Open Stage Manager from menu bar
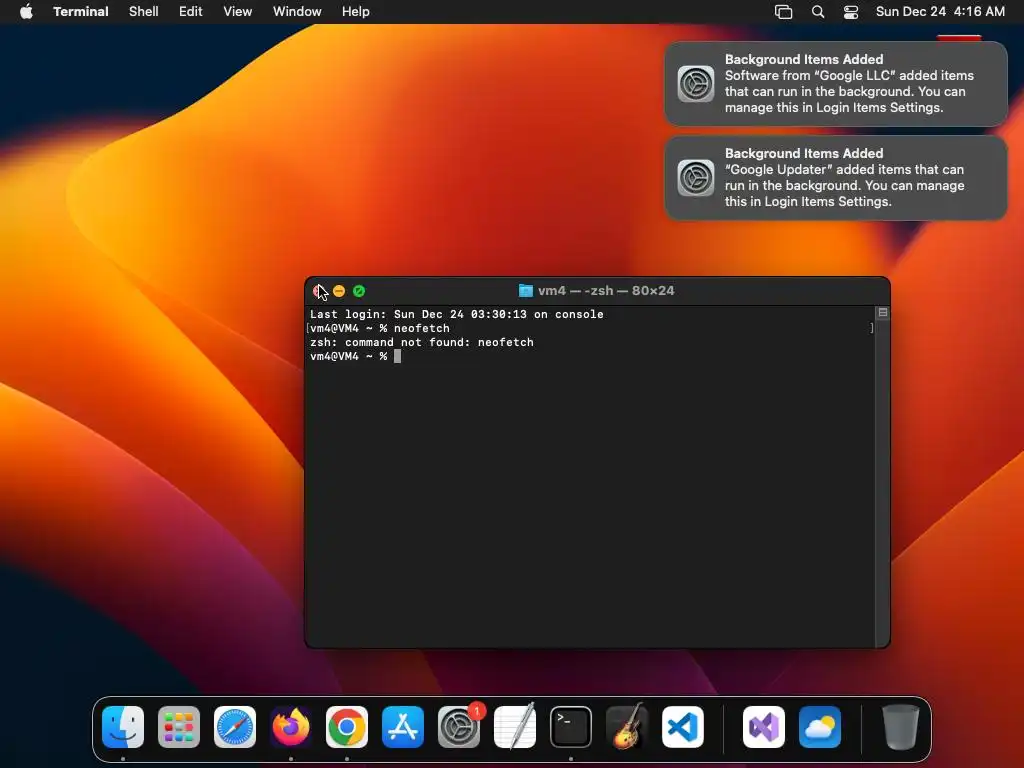Viewport: 1024px width, 768px height. click(784, 12)
